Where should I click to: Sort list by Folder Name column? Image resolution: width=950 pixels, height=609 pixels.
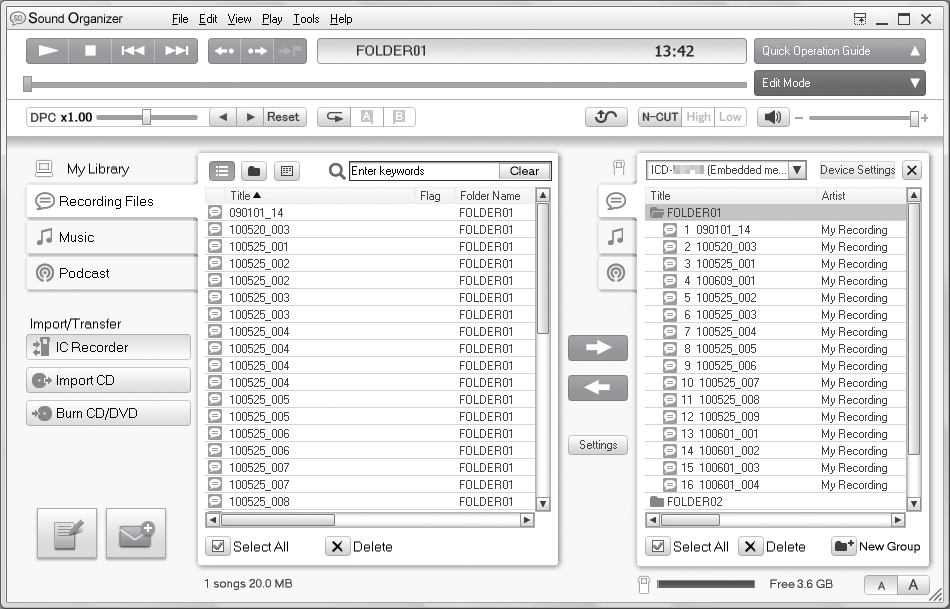(x=490, y=196)
